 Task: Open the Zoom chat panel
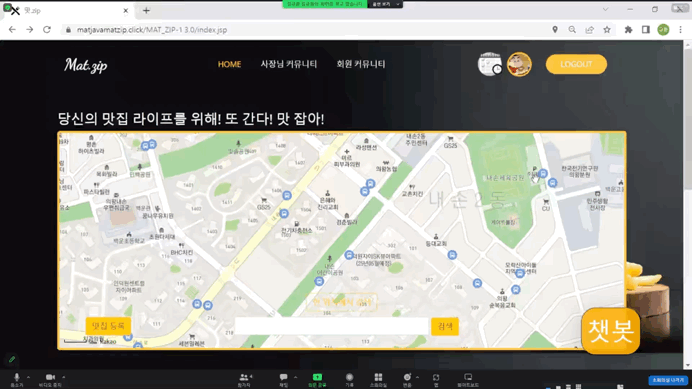[283, 379]
